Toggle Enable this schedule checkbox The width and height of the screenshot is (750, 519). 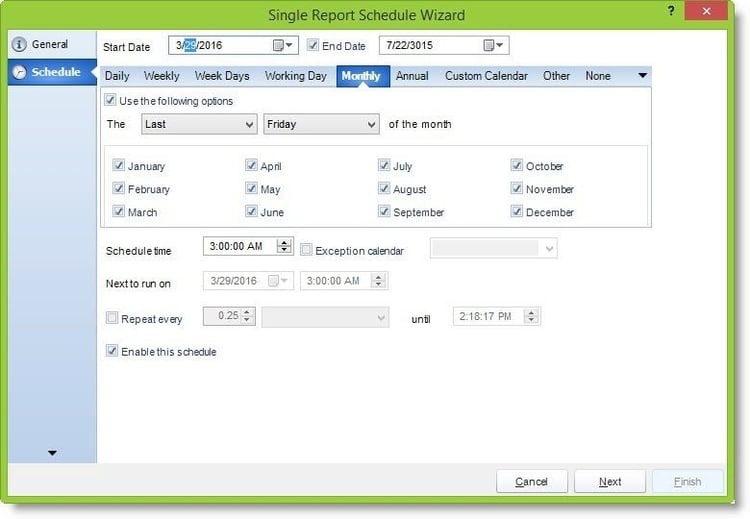coord(112,351)
